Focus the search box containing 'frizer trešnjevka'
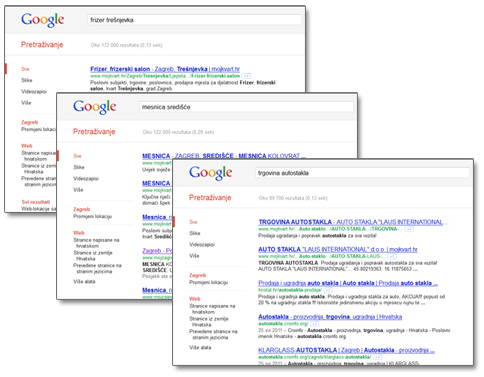This screenshot has height=377, width=484. [x=194, y=20]
